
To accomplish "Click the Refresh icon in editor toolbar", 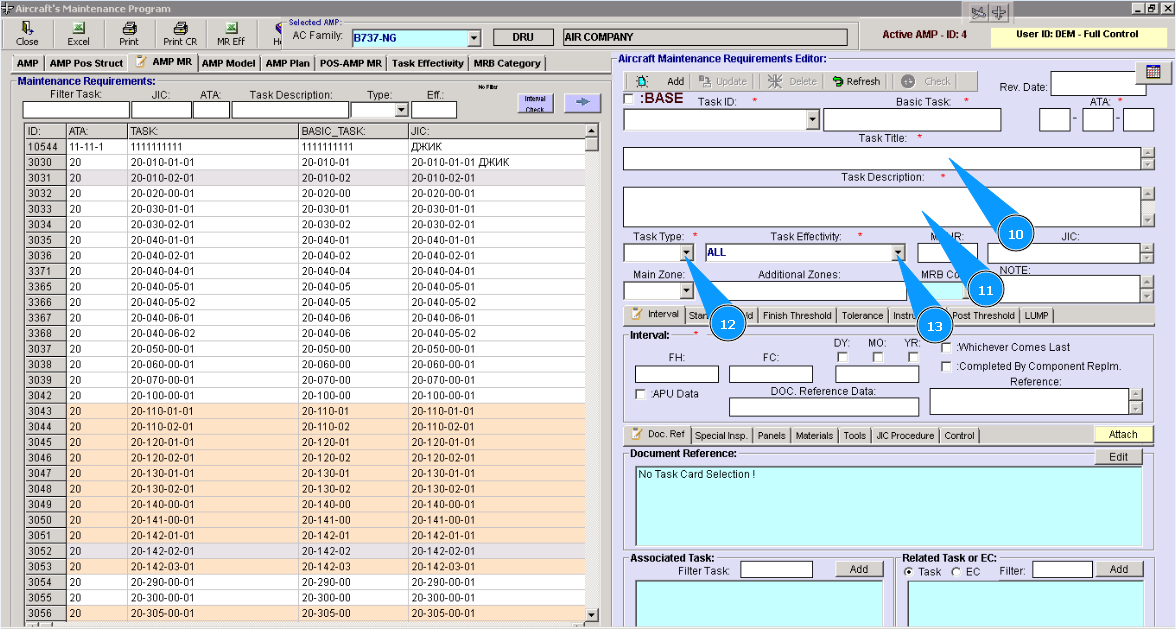I will click(x=838, y=82).
